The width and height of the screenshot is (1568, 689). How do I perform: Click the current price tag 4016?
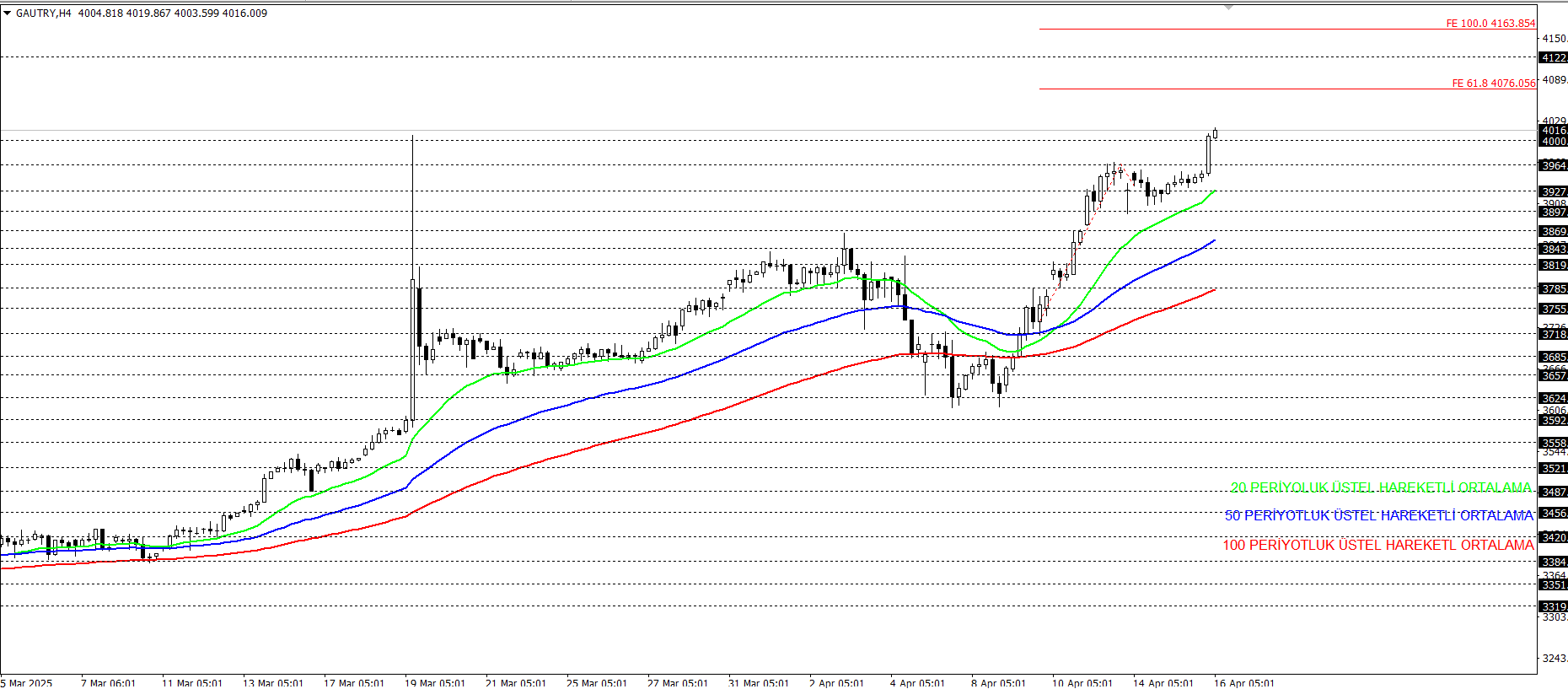[x=1554, y=130]
